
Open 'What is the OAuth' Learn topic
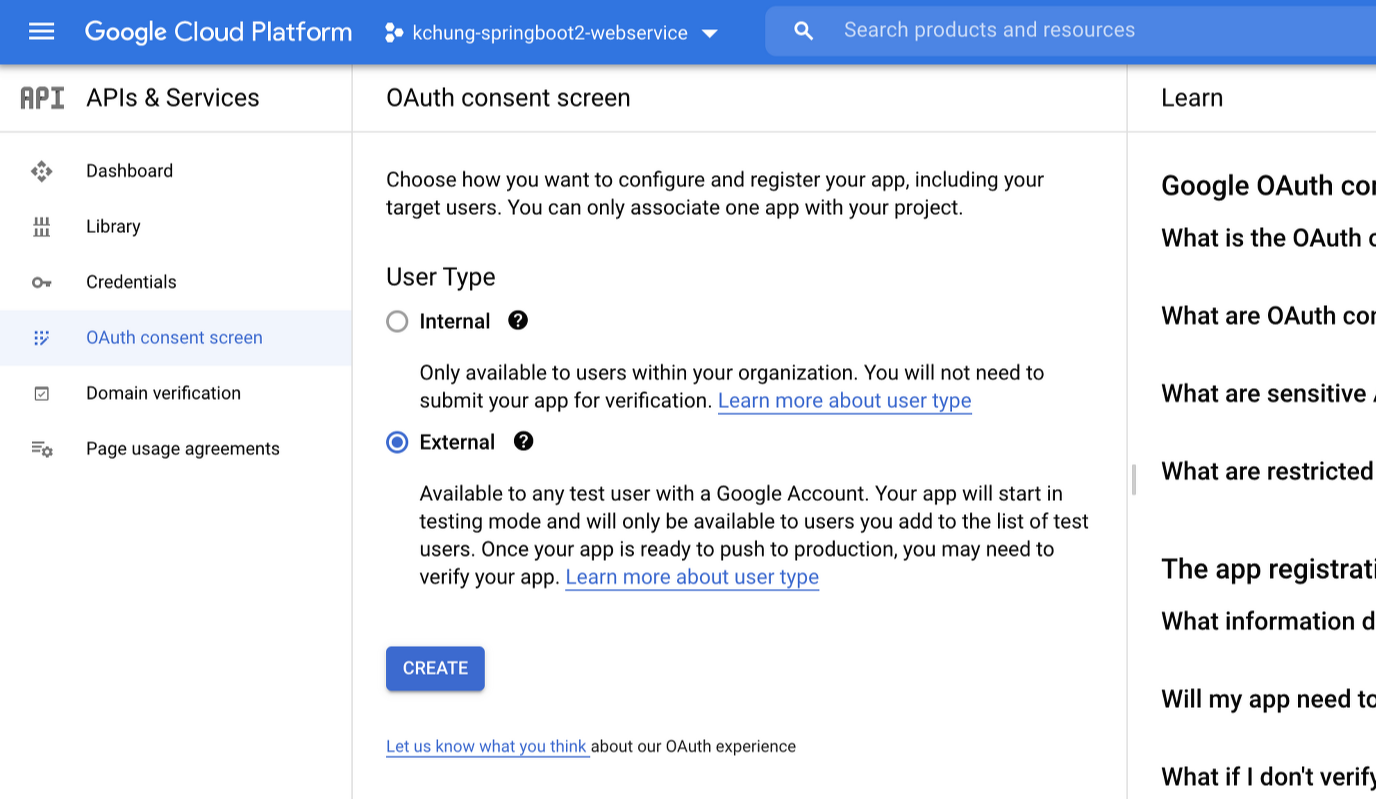click(x=1268, y=238)
